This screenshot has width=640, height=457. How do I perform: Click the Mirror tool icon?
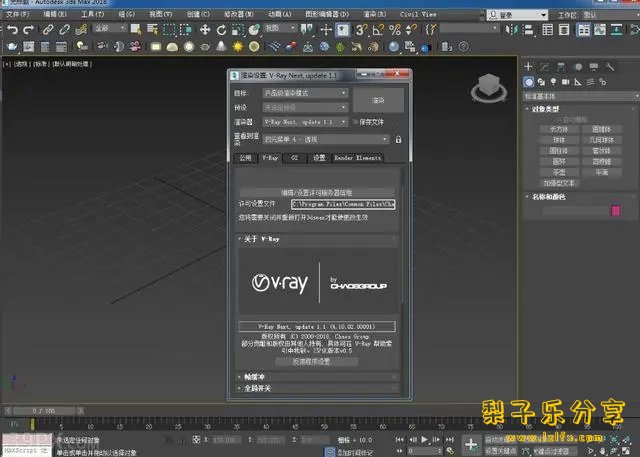point(511,29)
